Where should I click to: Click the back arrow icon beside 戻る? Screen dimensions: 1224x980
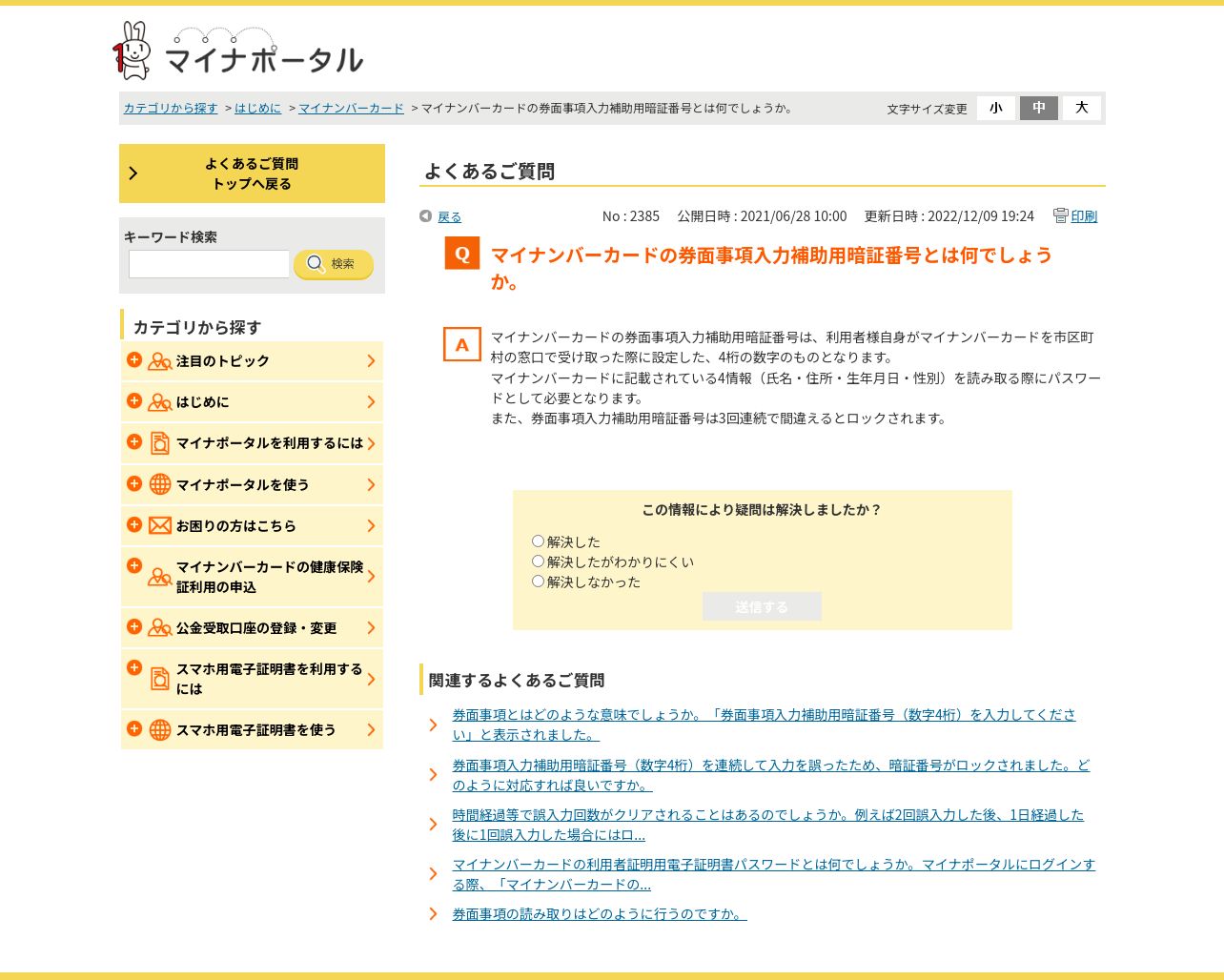pyautogui.click(x=426, y=216)
